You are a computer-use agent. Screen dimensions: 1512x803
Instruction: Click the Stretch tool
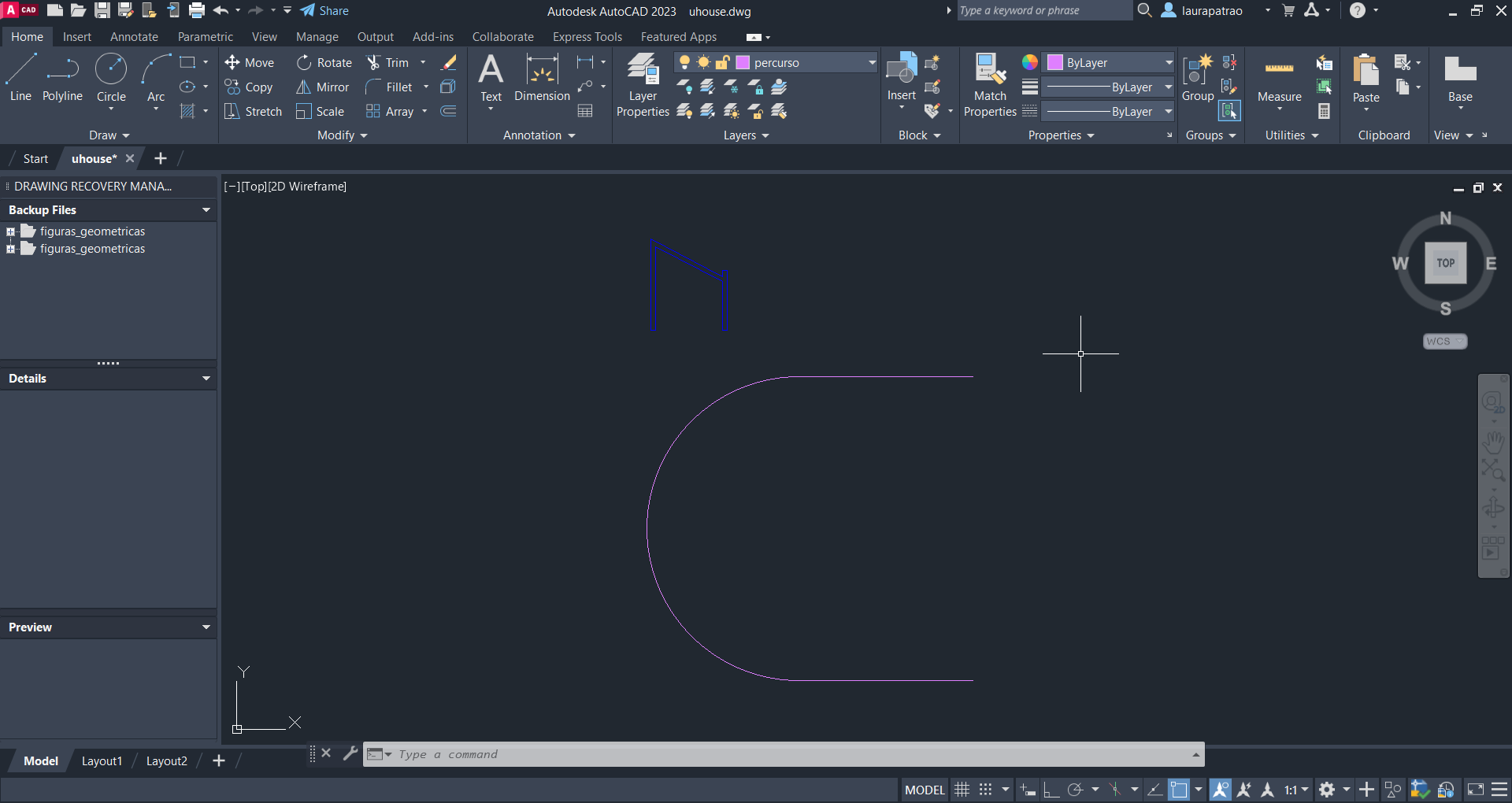point(253,112)
